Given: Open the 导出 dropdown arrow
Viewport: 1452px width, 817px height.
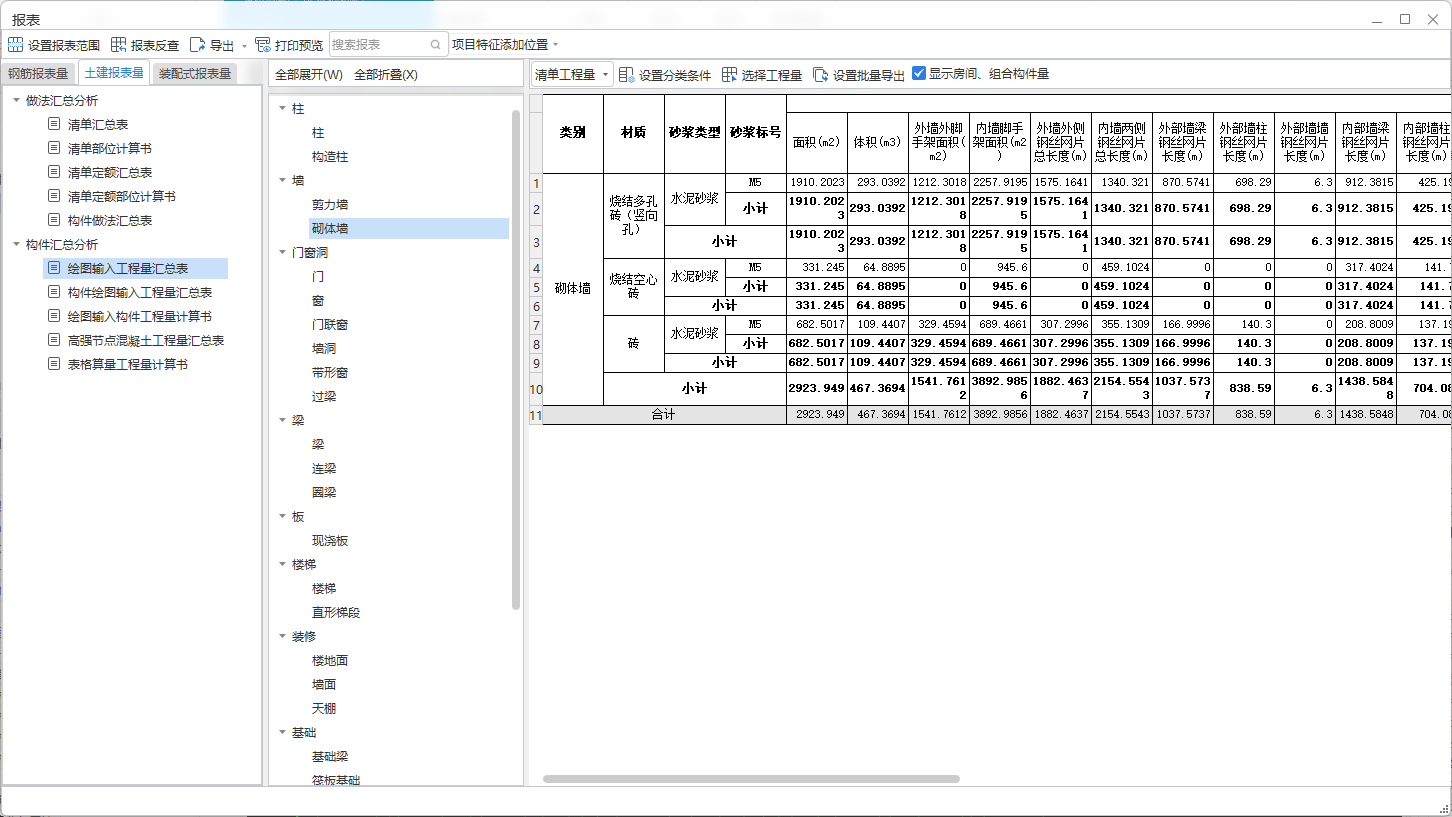Looking at the screenshot, I should [x=244, y=46].
